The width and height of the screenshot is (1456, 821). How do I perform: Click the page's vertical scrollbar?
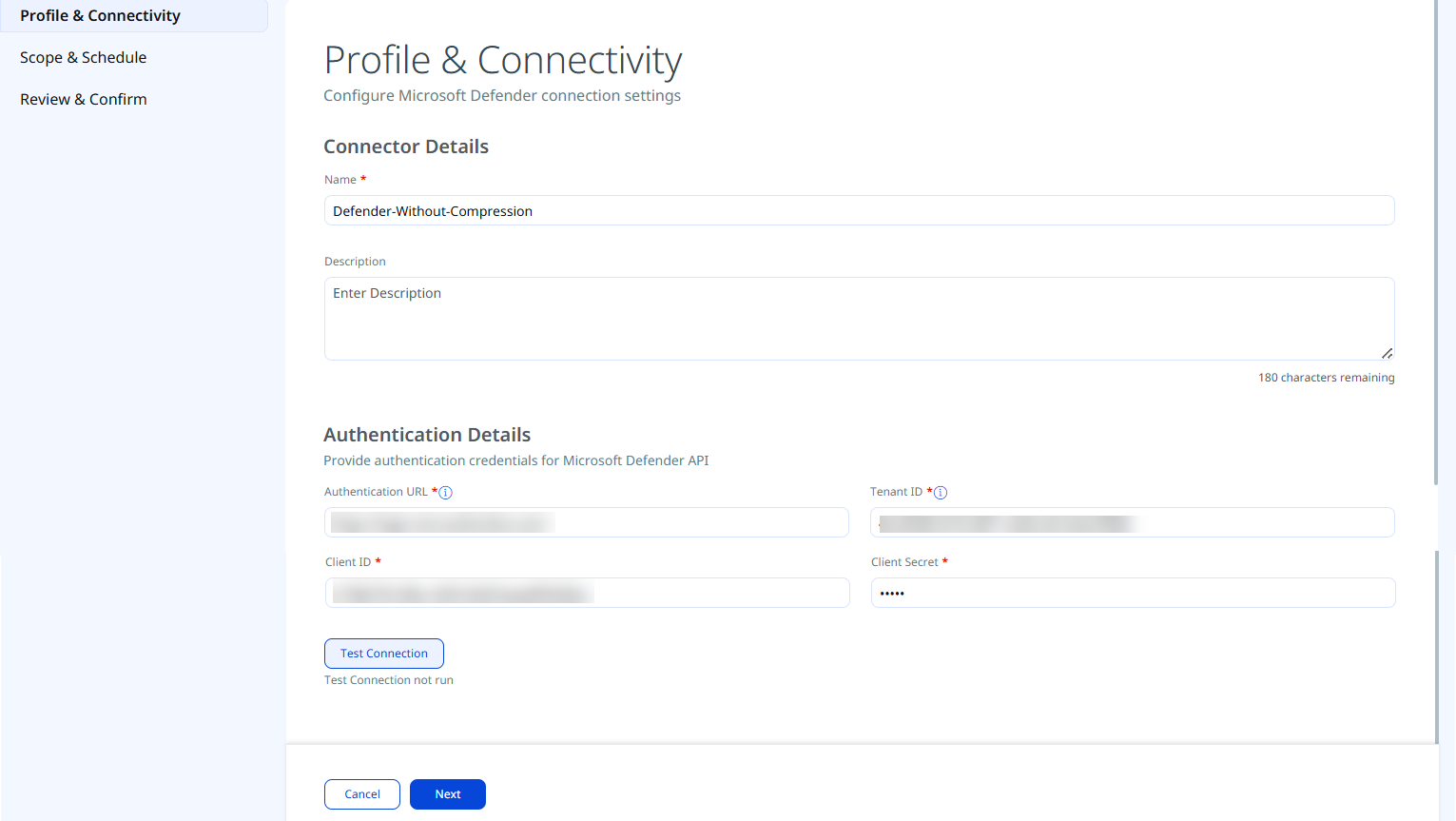pos(1436,243)
